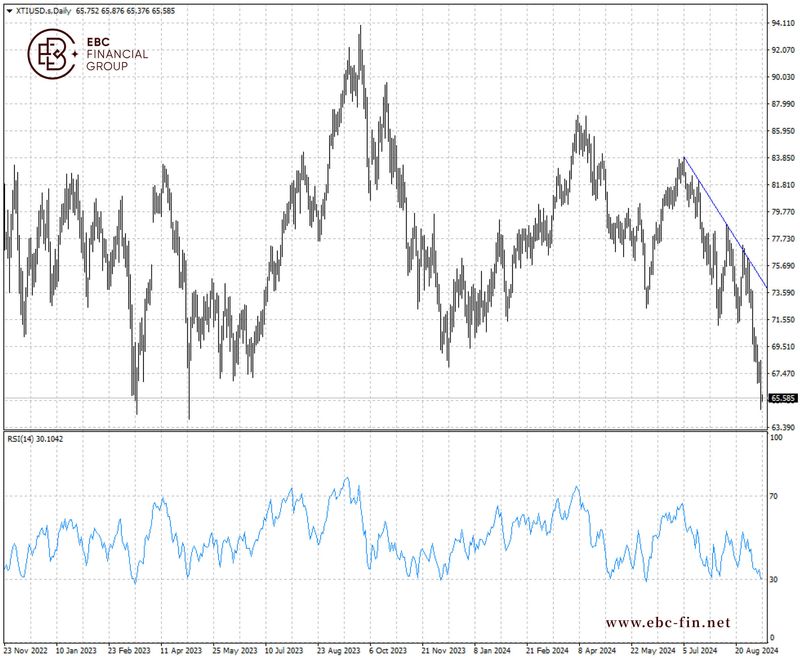Select the blue descending trendline
This screenshot has width=800, height=662.
[725, 222]
